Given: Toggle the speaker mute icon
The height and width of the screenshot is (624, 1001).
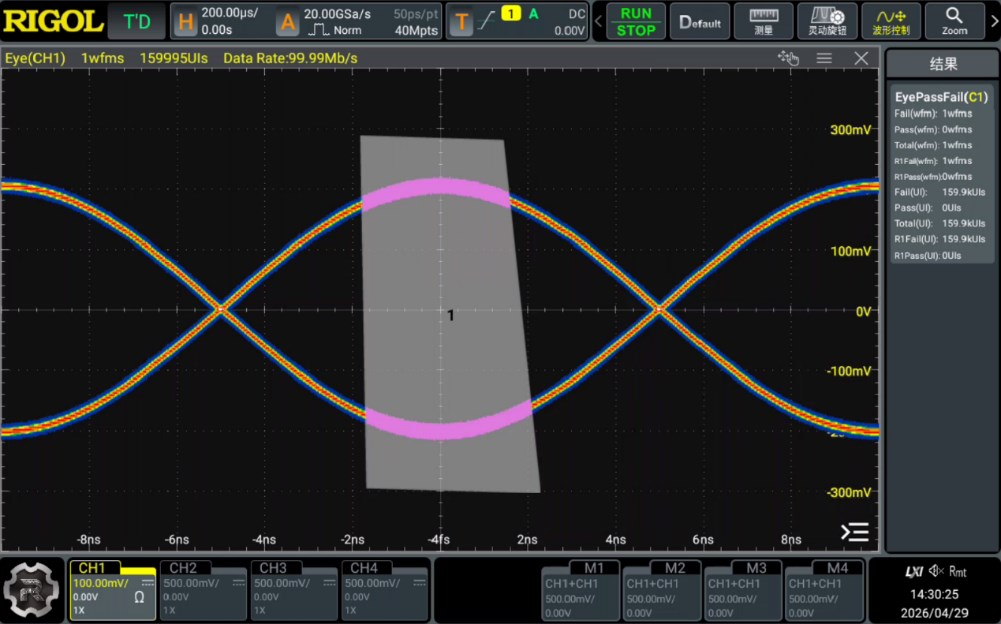Looking at the screenshot, I should pyautogui.click(x=937, y=571).
